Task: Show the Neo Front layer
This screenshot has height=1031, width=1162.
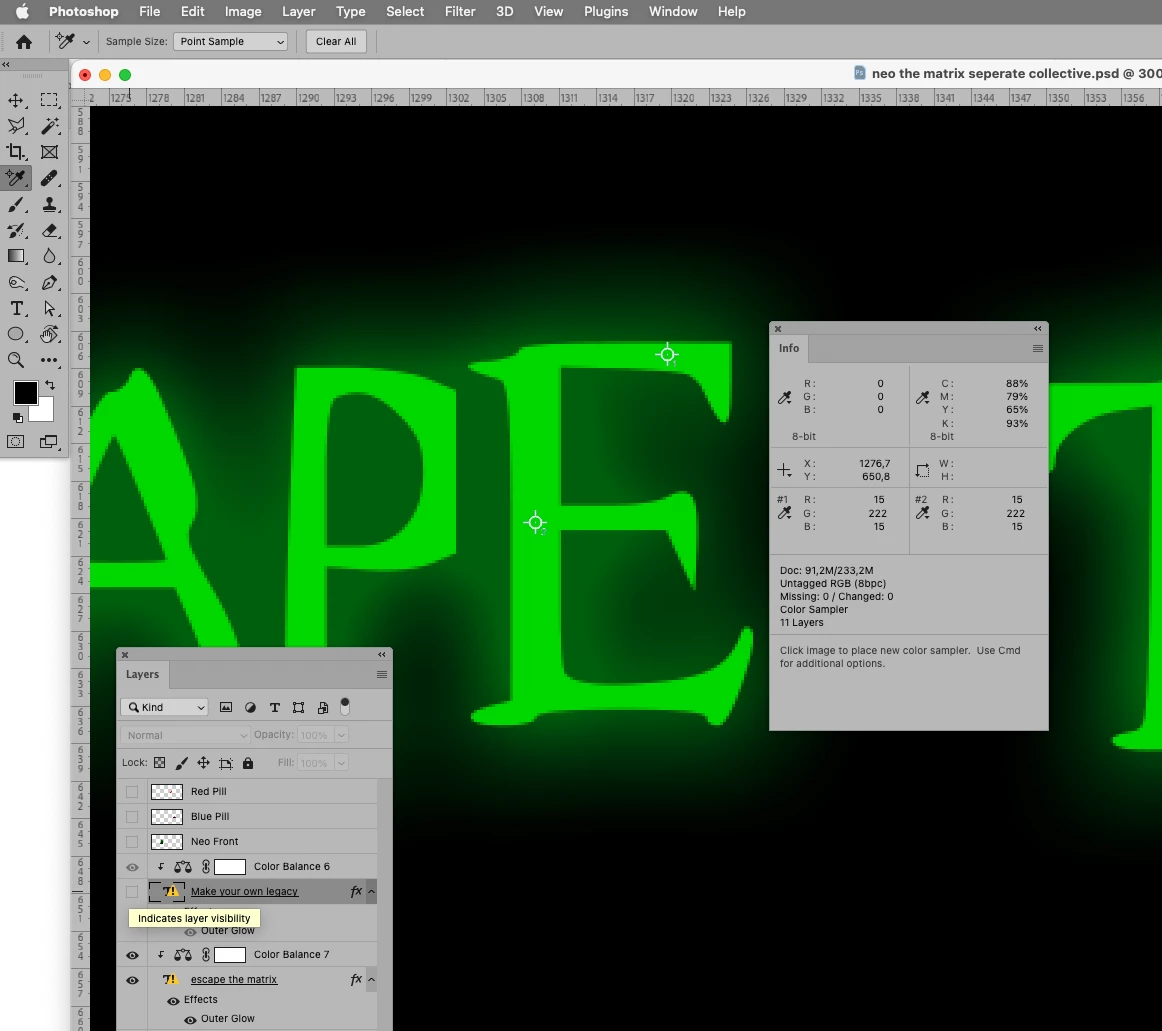Action: (132, 842)
